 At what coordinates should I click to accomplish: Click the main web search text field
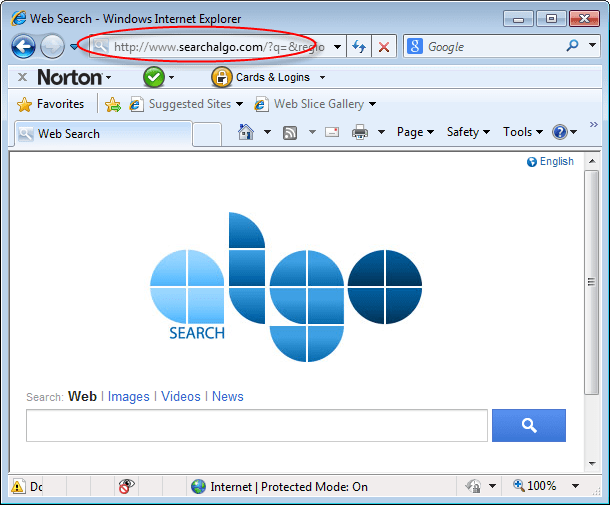coord(257,425)
